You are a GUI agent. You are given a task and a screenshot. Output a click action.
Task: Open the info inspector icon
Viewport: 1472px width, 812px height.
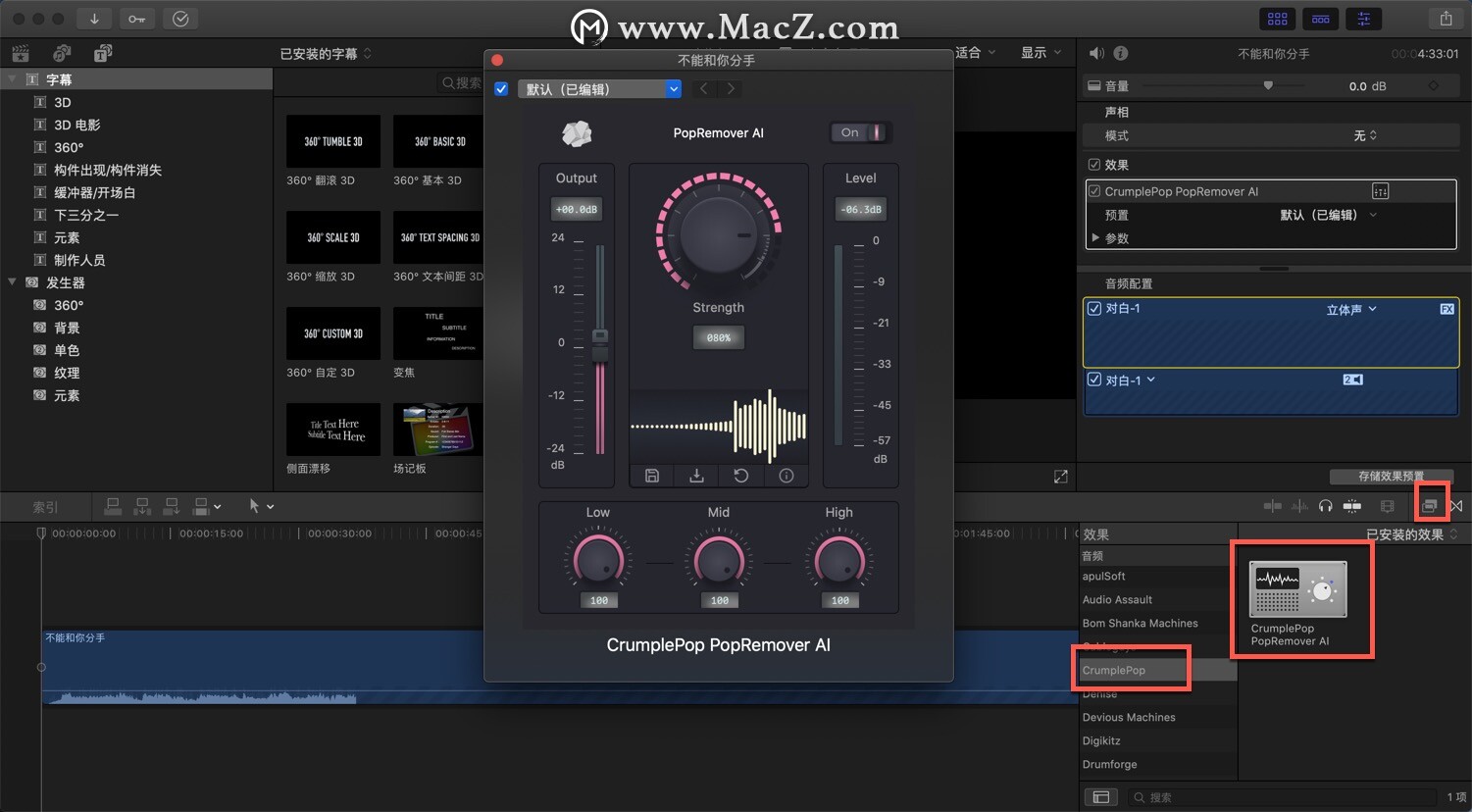coord(1121,53)
